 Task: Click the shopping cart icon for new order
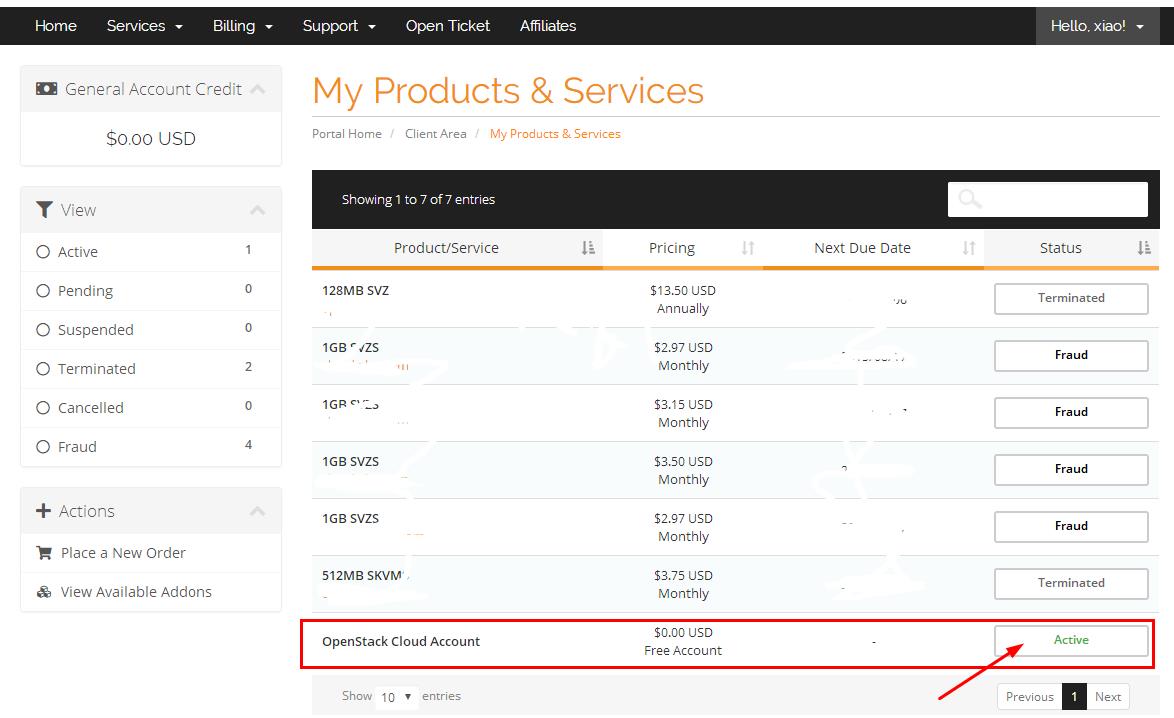(44, 553)
